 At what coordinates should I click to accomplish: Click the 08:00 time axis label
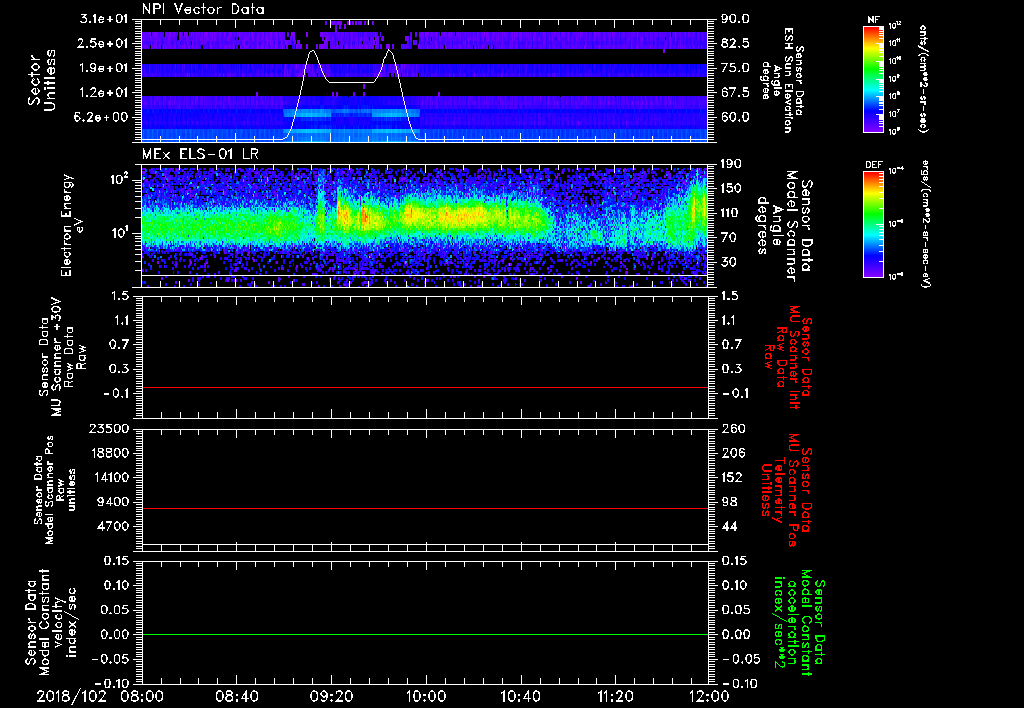click(x=142, y=694)
